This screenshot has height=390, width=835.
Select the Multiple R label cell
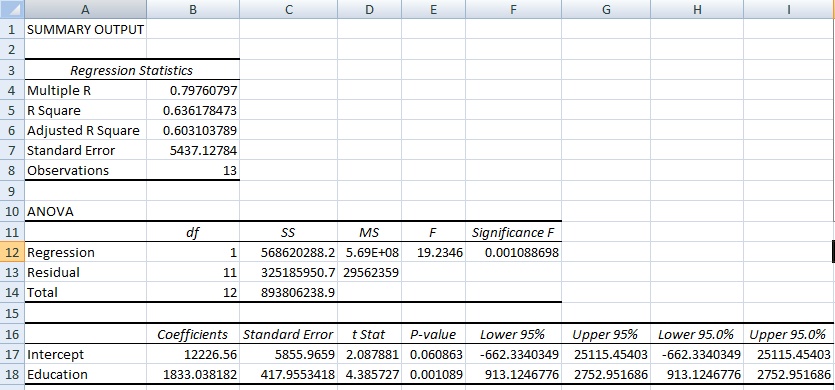point(85,90)
